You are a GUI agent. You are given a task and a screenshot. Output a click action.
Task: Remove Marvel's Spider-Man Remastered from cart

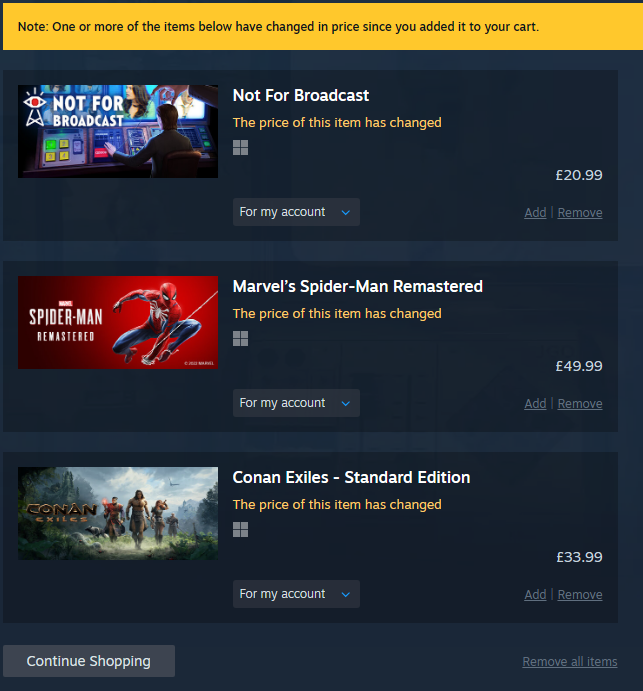coord(580,404)
